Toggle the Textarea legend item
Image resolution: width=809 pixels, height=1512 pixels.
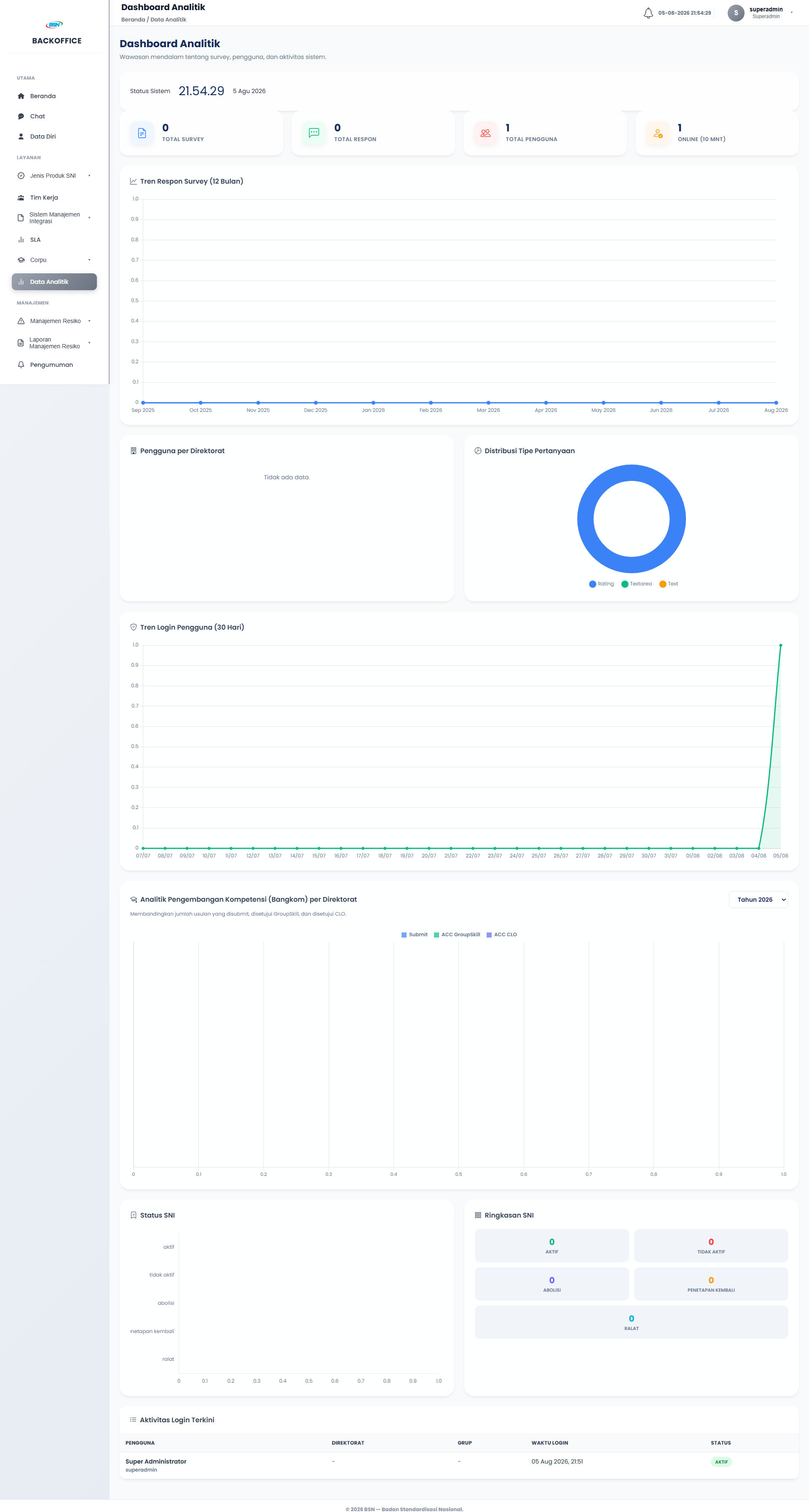click(636, 584)
